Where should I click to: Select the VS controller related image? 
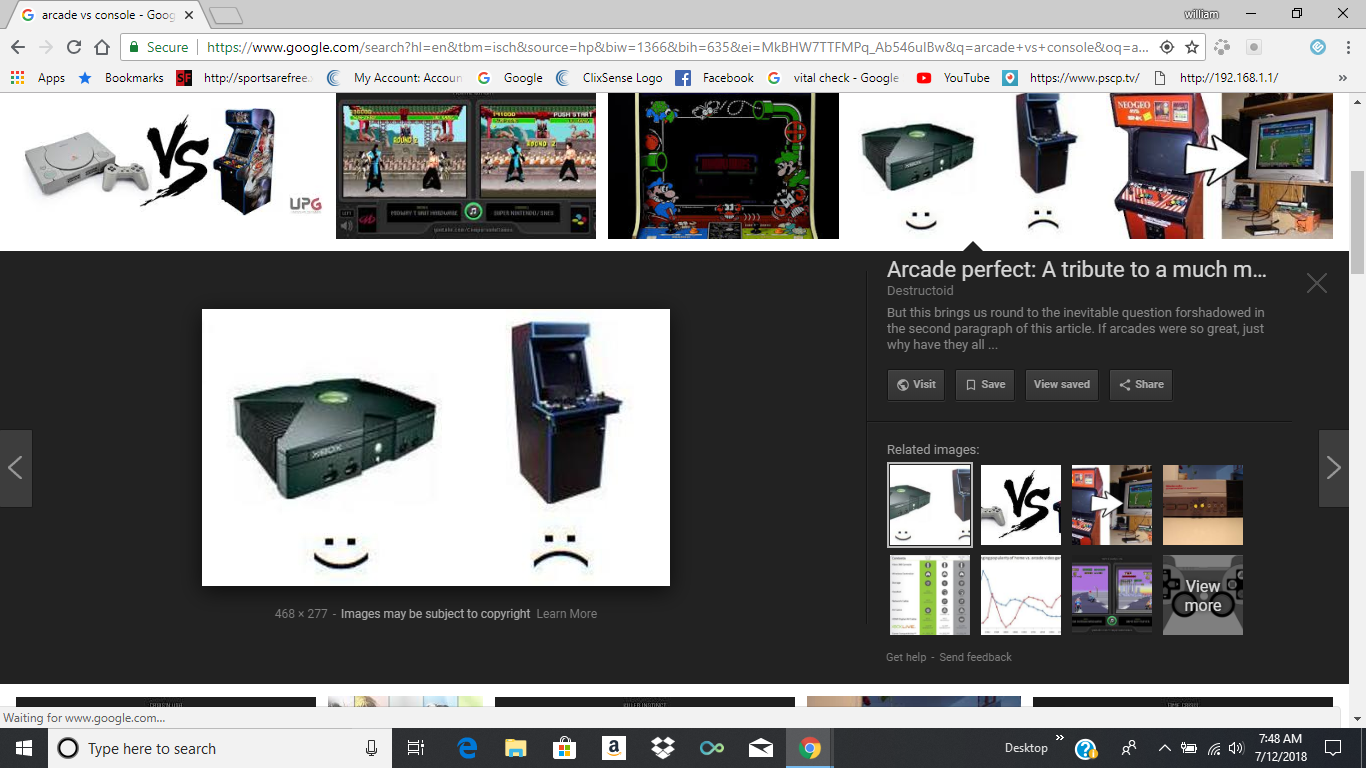(1021, 505)
